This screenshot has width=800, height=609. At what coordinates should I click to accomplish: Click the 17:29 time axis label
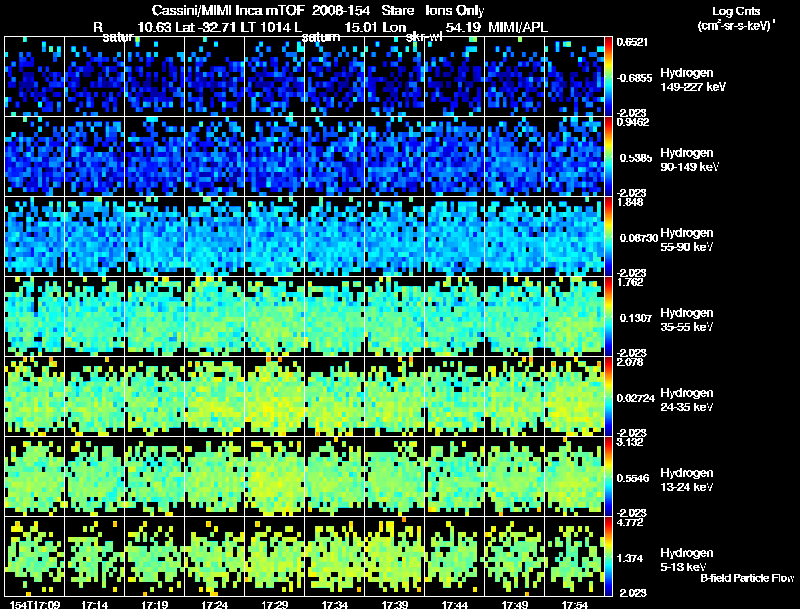click(x=274, y=605)
